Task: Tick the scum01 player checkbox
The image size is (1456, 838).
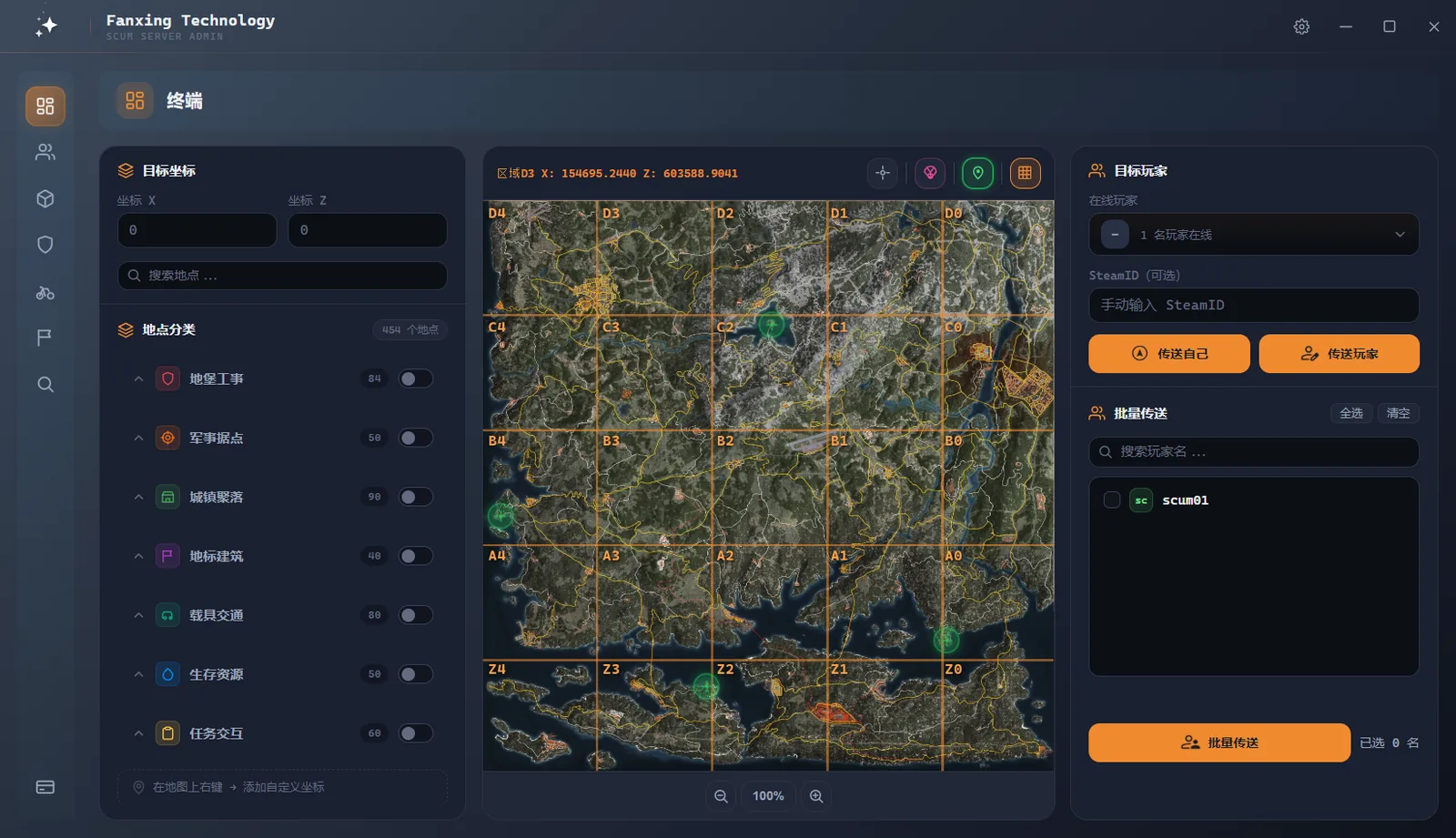Action: pos(1111,500)
